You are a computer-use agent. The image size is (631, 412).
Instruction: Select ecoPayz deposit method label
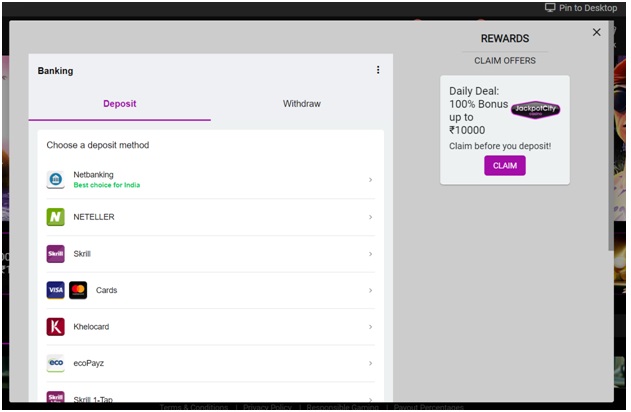coord(89,363)
